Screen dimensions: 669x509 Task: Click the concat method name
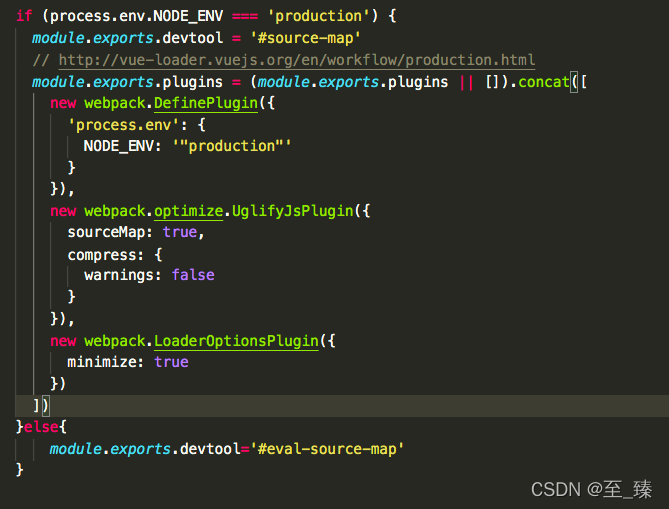(x=544, y=81)
